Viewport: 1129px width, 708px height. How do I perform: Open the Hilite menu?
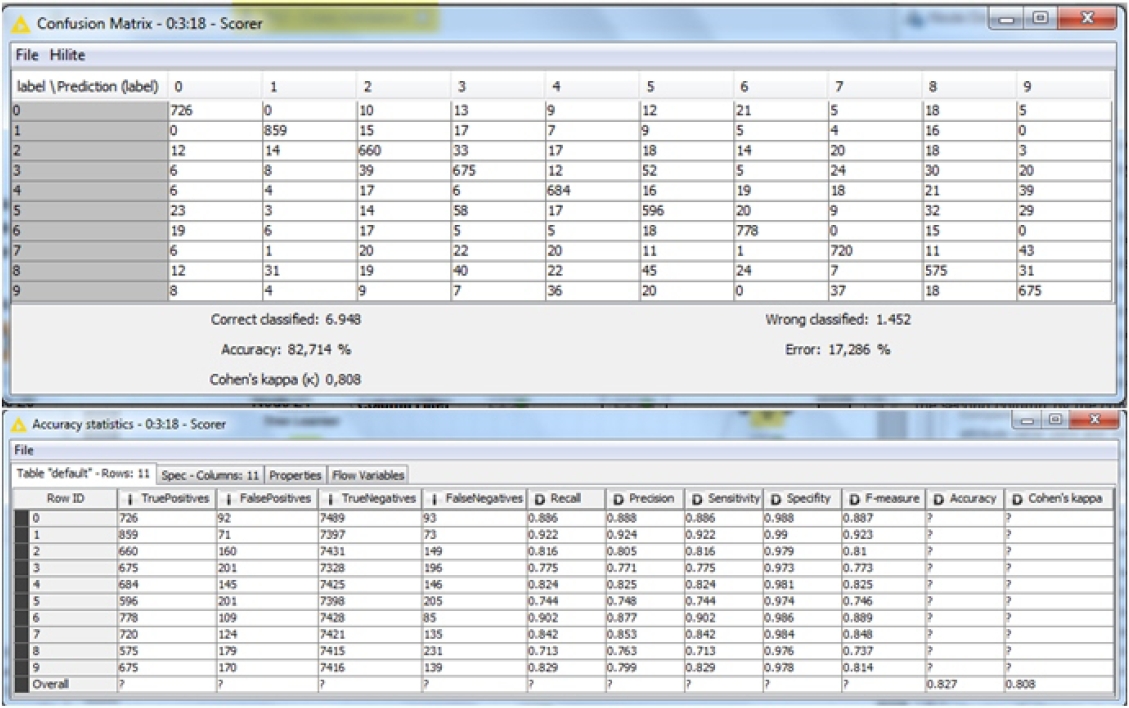pyautogui.click(x=67, y=54)
